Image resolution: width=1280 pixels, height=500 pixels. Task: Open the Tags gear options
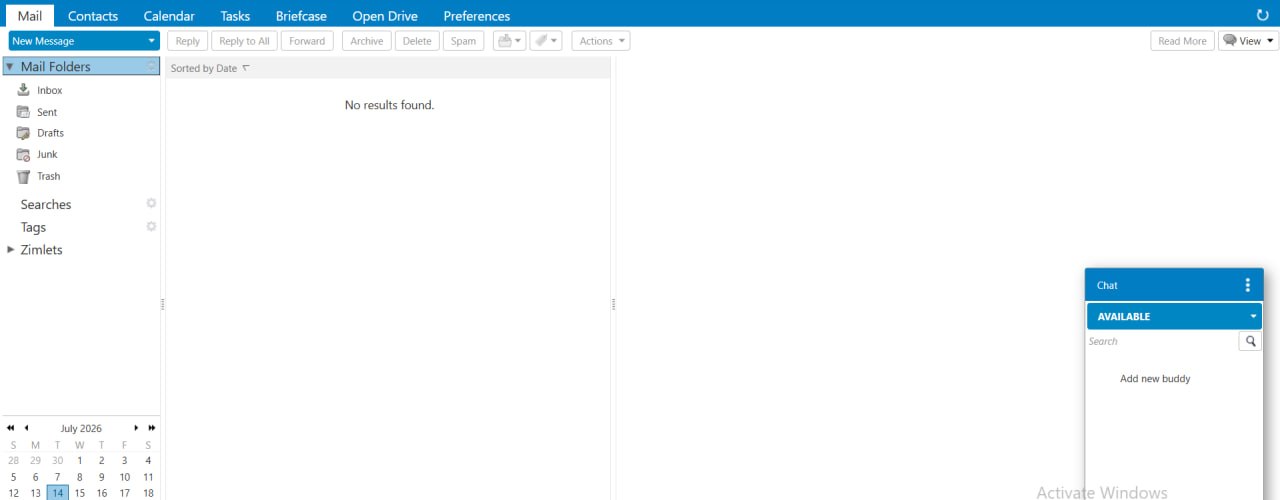152,226
